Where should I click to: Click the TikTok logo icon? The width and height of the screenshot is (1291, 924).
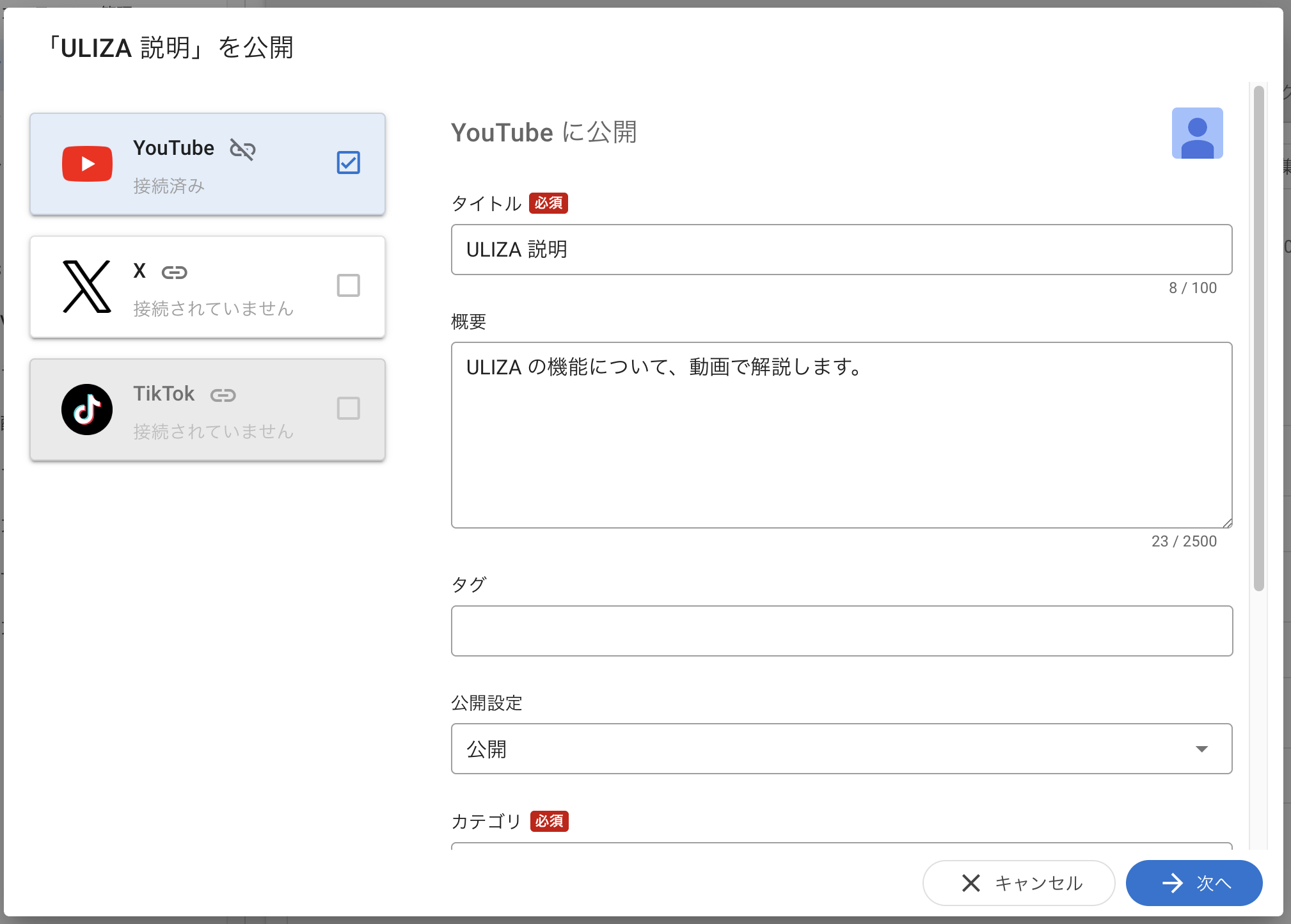(x=87, y=410)
